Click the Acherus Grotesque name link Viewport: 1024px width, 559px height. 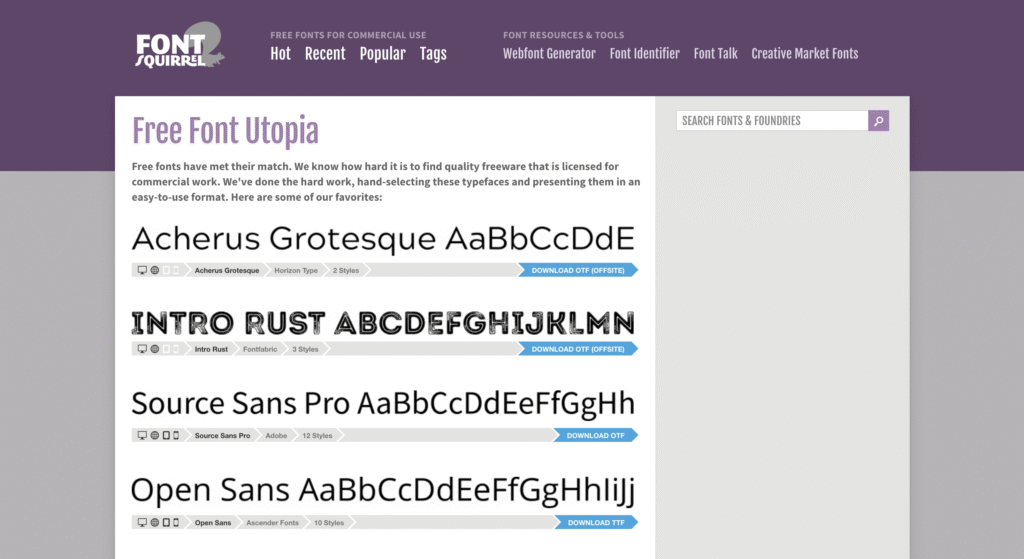227,270
